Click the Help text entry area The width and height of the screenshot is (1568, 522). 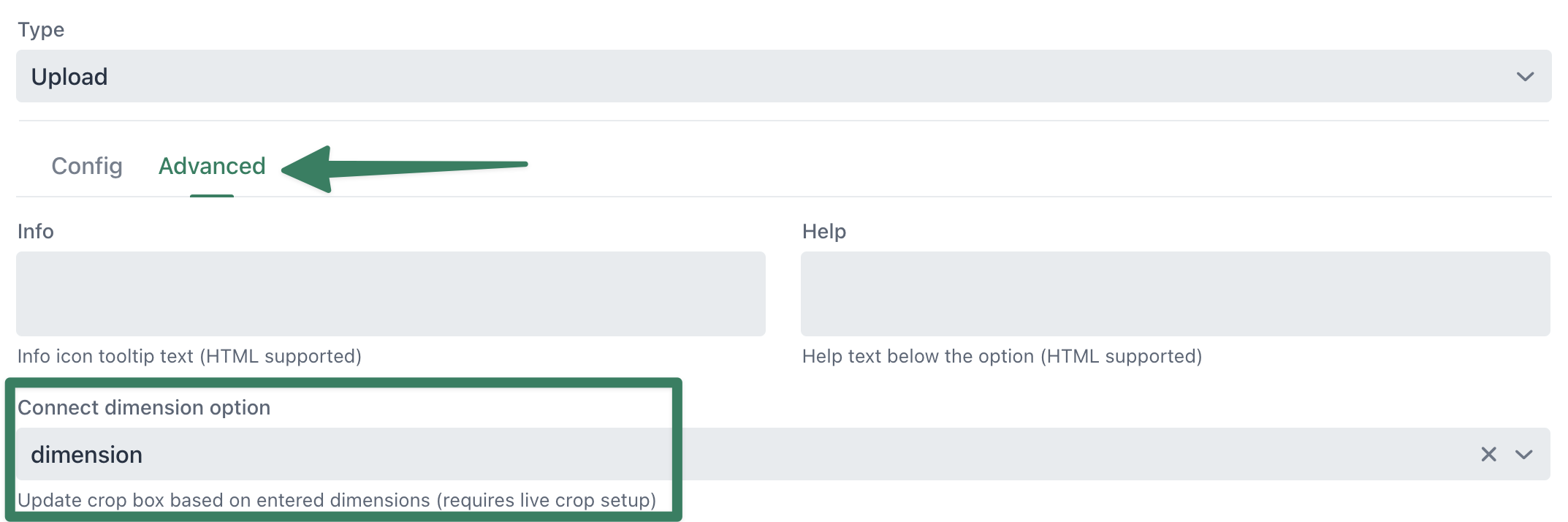coord(1175,292)
